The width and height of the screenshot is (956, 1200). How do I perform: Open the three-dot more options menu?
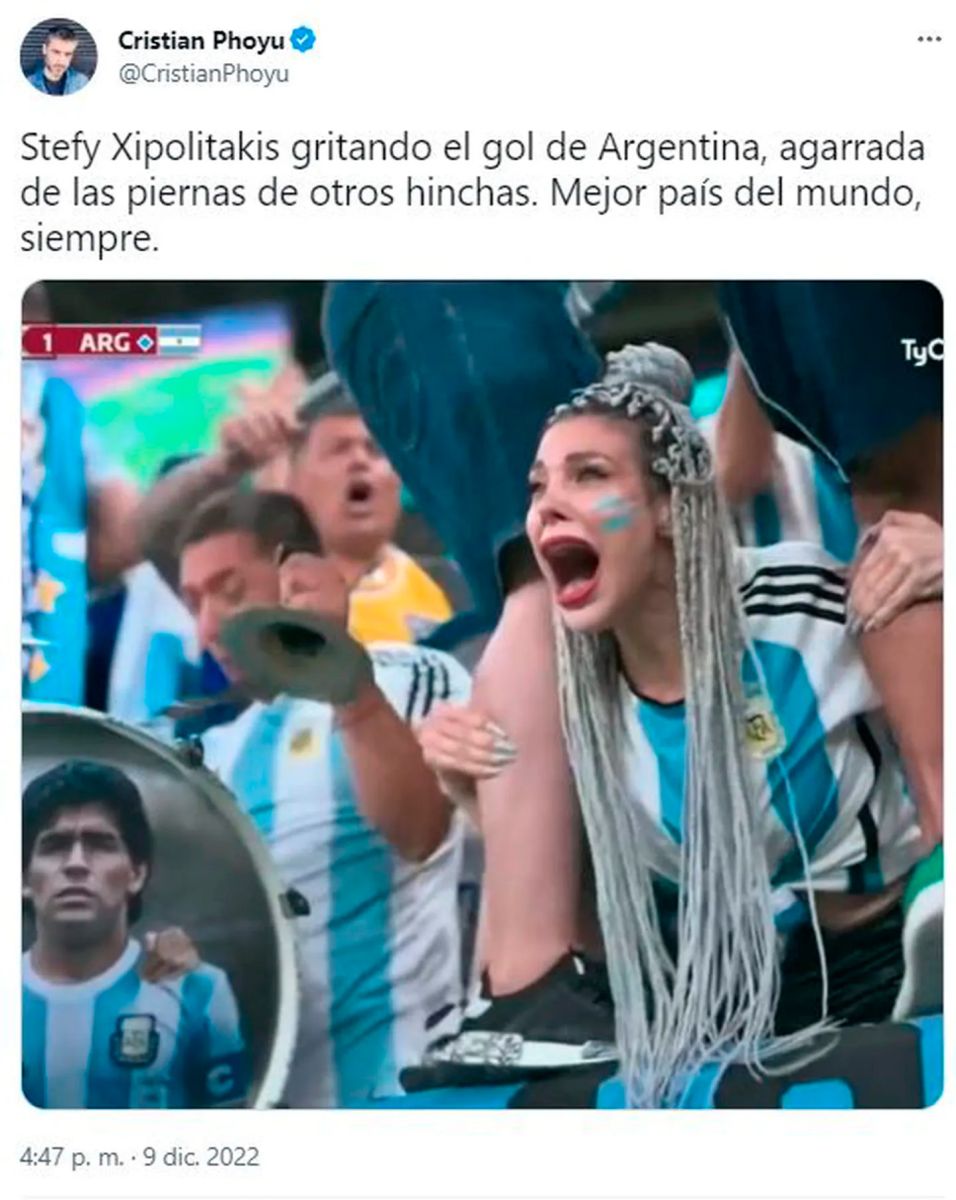929,38
